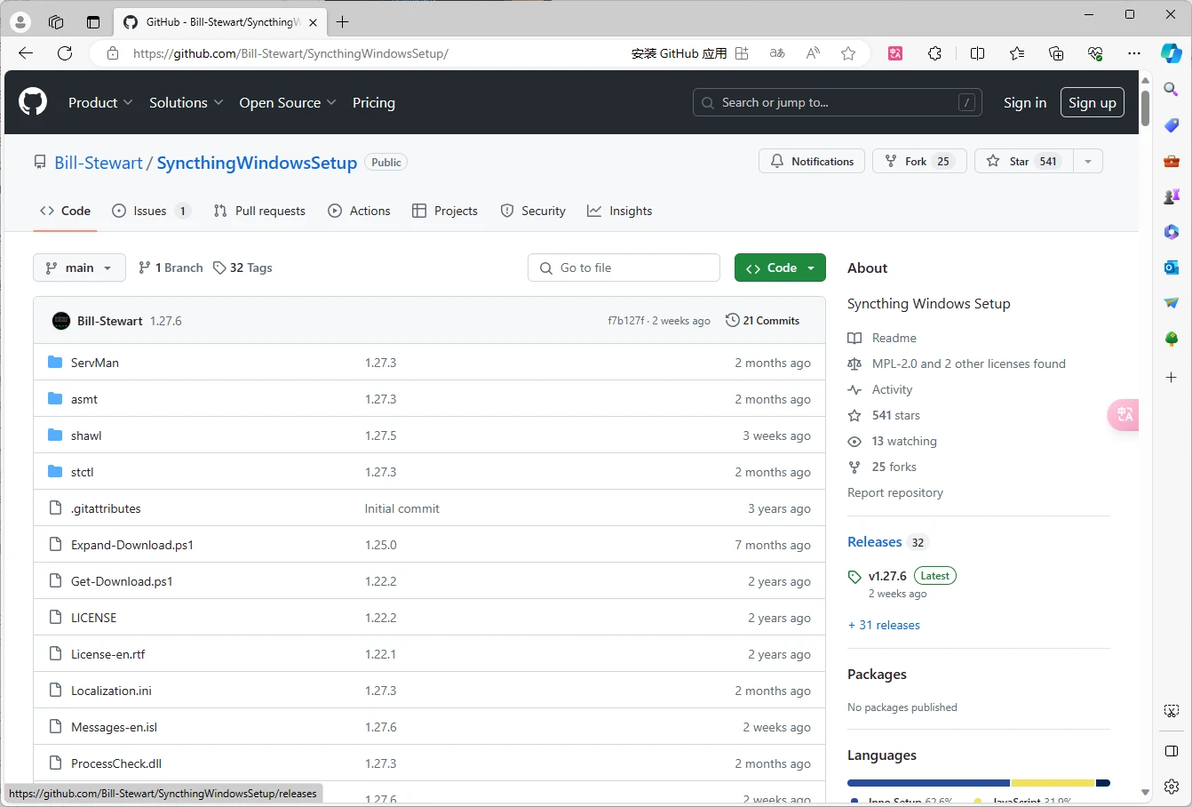Click the browser back arrow
Image resolution: width=1192 pixels, height=807 pixels.
[26, 53]
